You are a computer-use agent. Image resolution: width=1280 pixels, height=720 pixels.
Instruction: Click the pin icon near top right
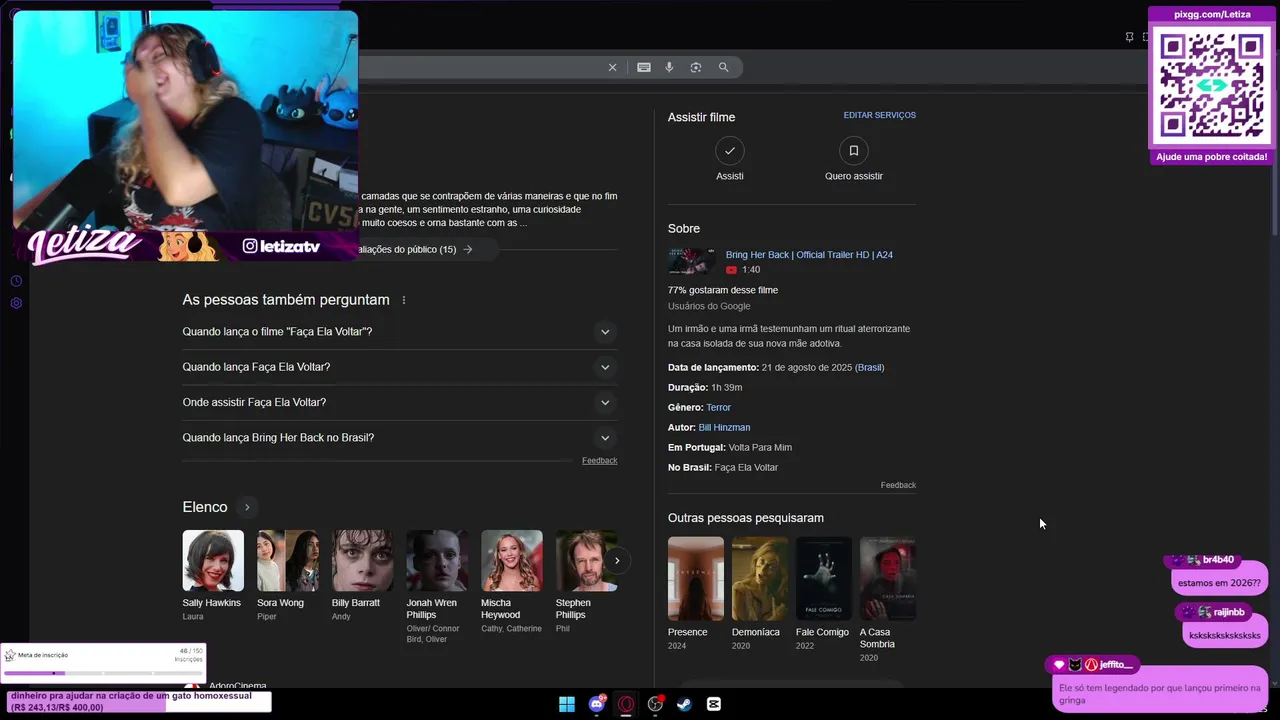(x=1130, y=37)
